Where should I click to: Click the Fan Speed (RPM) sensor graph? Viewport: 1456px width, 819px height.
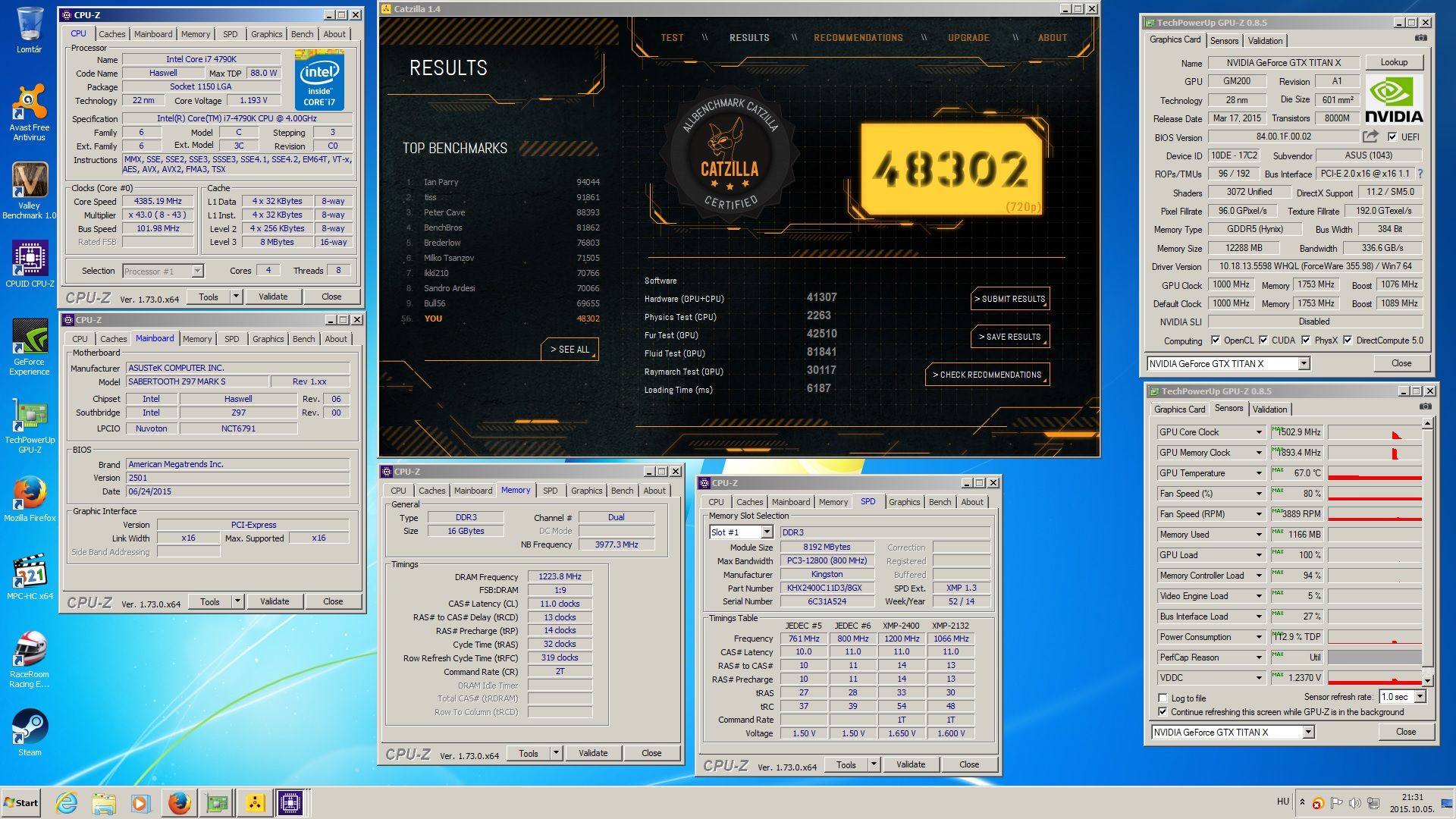click(x=1374, y=514)
